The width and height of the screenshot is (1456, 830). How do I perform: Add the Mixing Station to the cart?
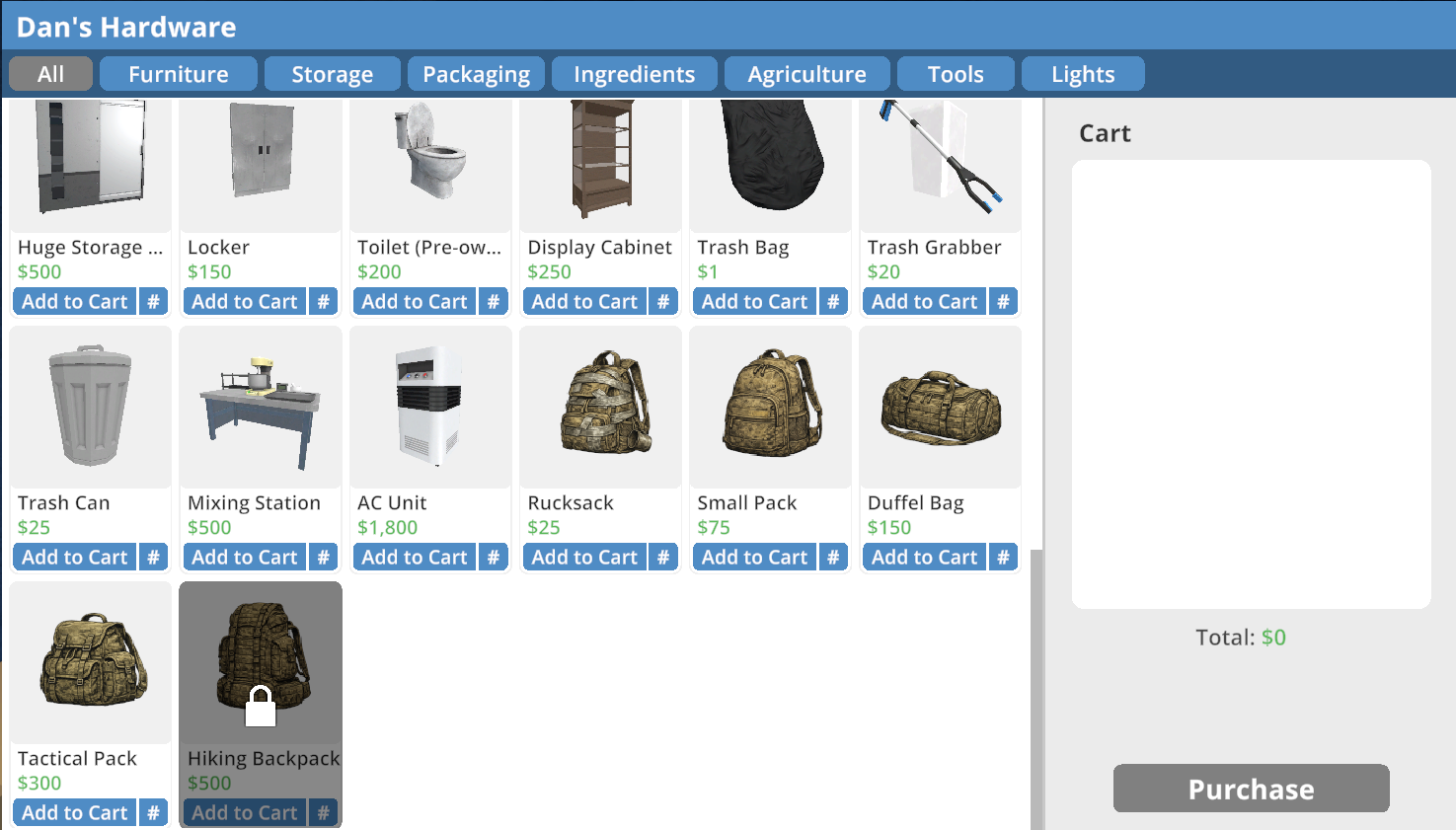pos(244,557)
